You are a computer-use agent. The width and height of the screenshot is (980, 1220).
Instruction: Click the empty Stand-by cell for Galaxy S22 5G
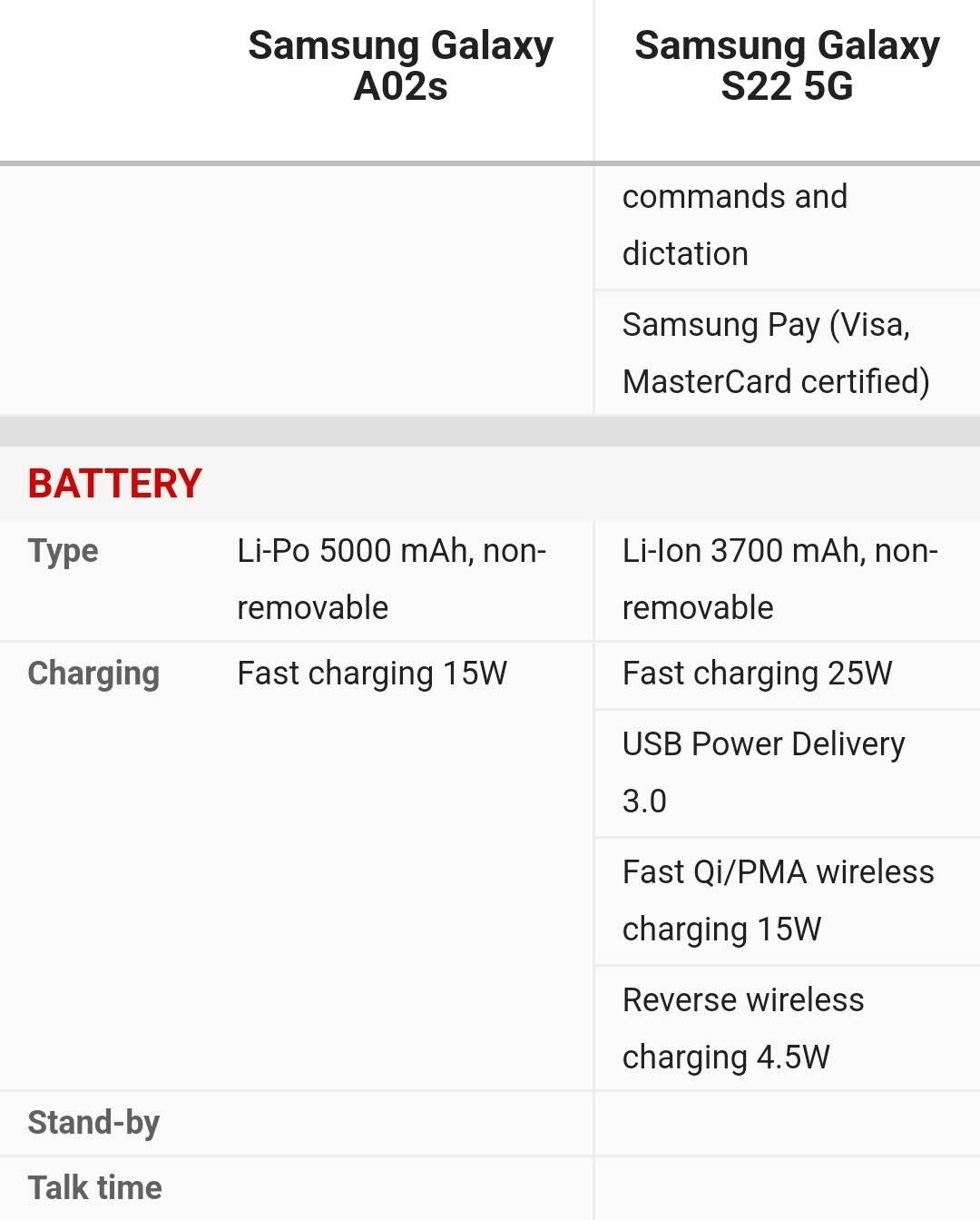tap(787, 1123)
